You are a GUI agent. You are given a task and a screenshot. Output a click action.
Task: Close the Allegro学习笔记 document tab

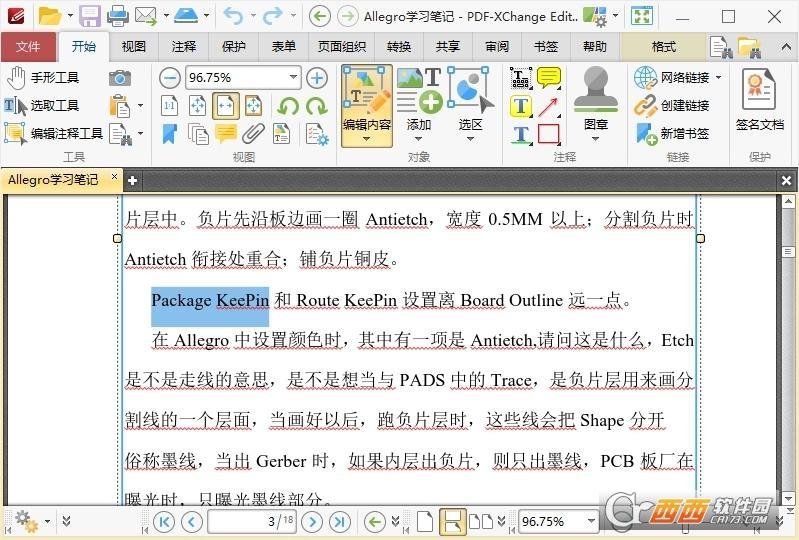(114, 177)
